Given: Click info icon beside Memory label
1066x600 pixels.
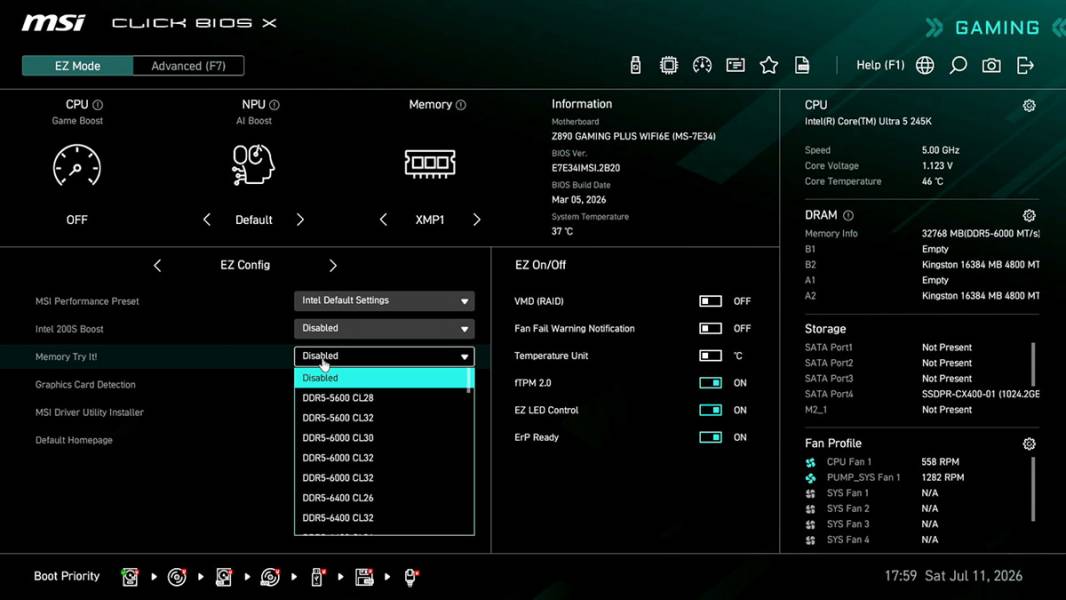Looking at the screenshot, I should pyautogui.click(x=461, y=105).
